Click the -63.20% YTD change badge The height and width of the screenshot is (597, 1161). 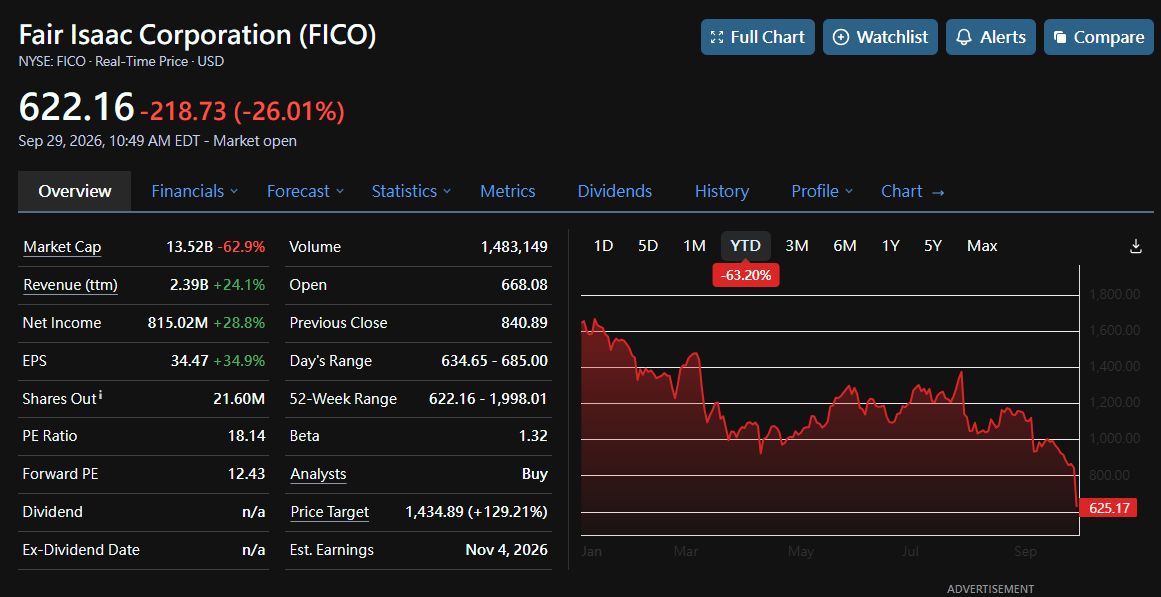746,276
